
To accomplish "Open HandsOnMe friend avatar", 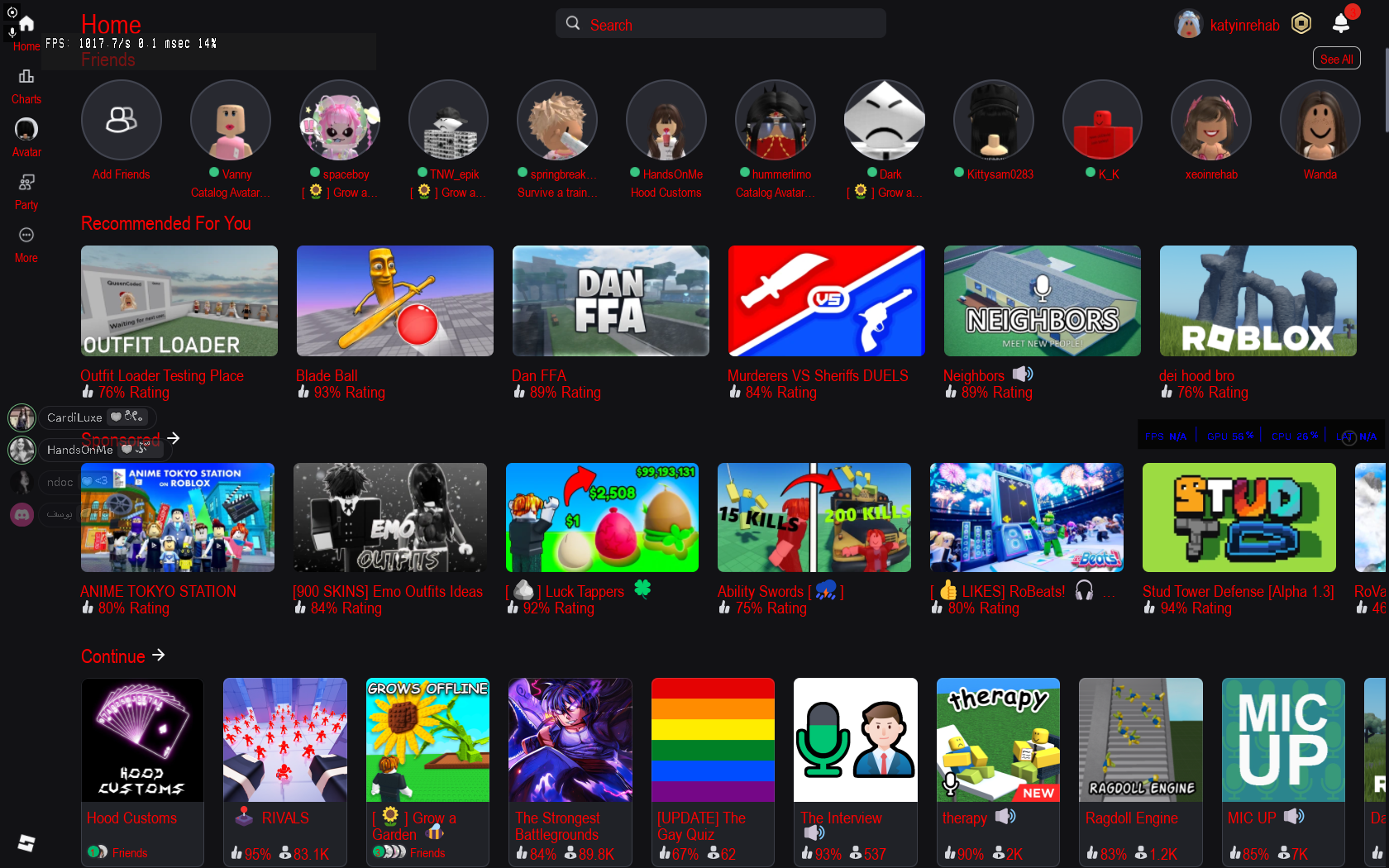I will [x=666, y=120].
